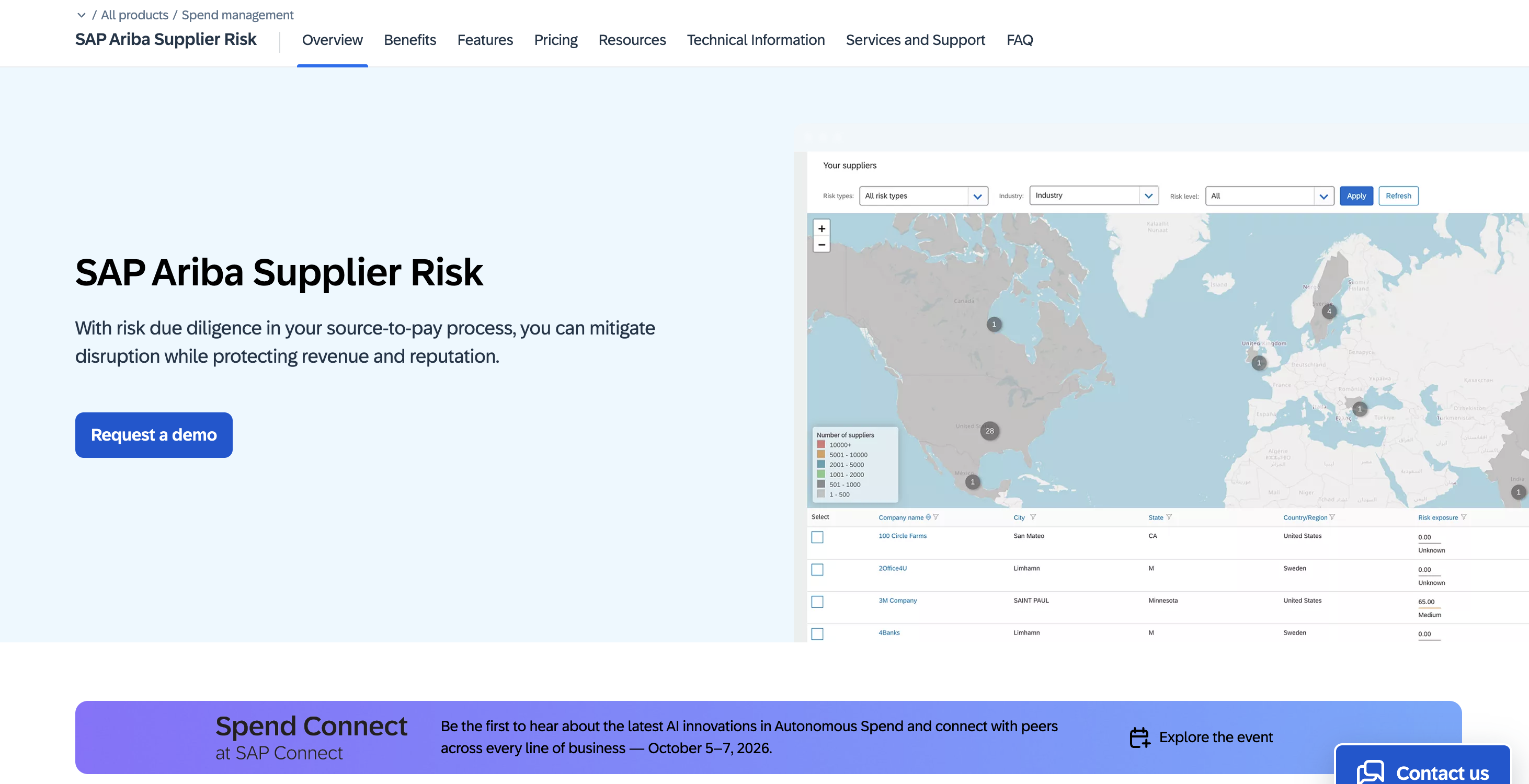Select the Overview tab

[333, 40]
